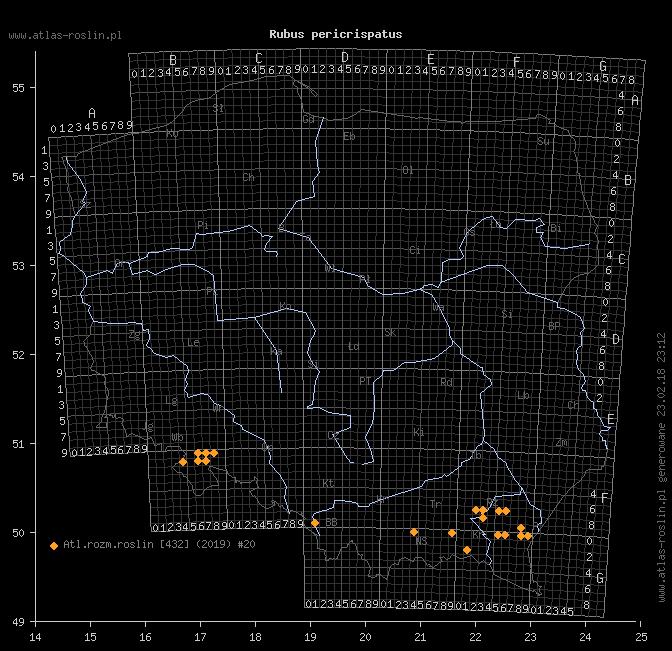This screenshot has height=651, width=672.
Task: Click the city label Gd on the map
Action: tap(309, 119)
